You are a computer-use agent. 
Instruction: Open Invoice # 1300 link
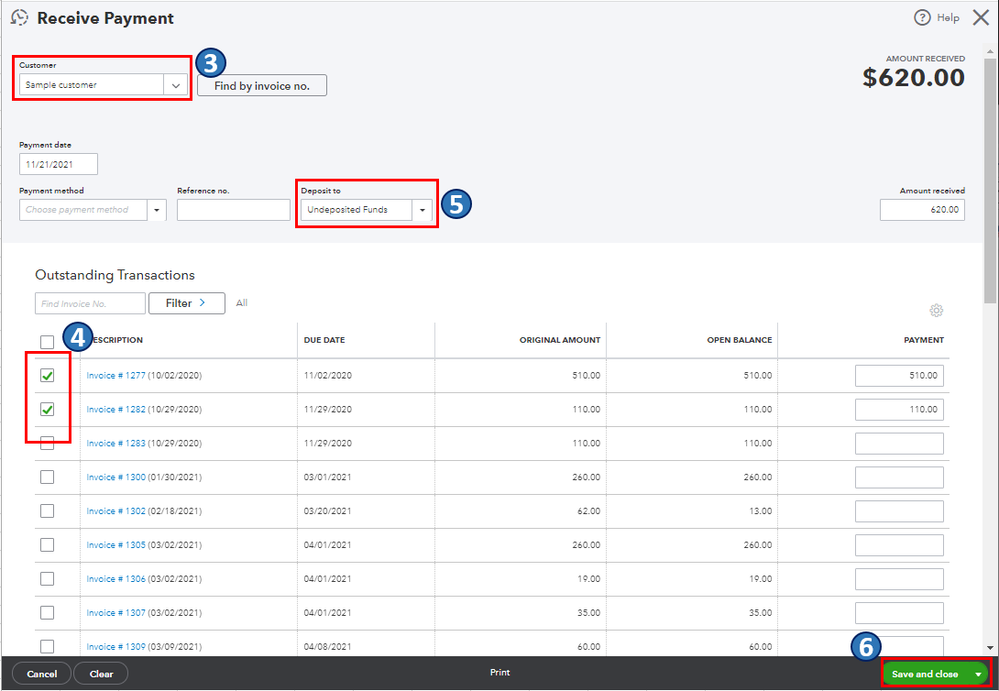click(116, 477)
